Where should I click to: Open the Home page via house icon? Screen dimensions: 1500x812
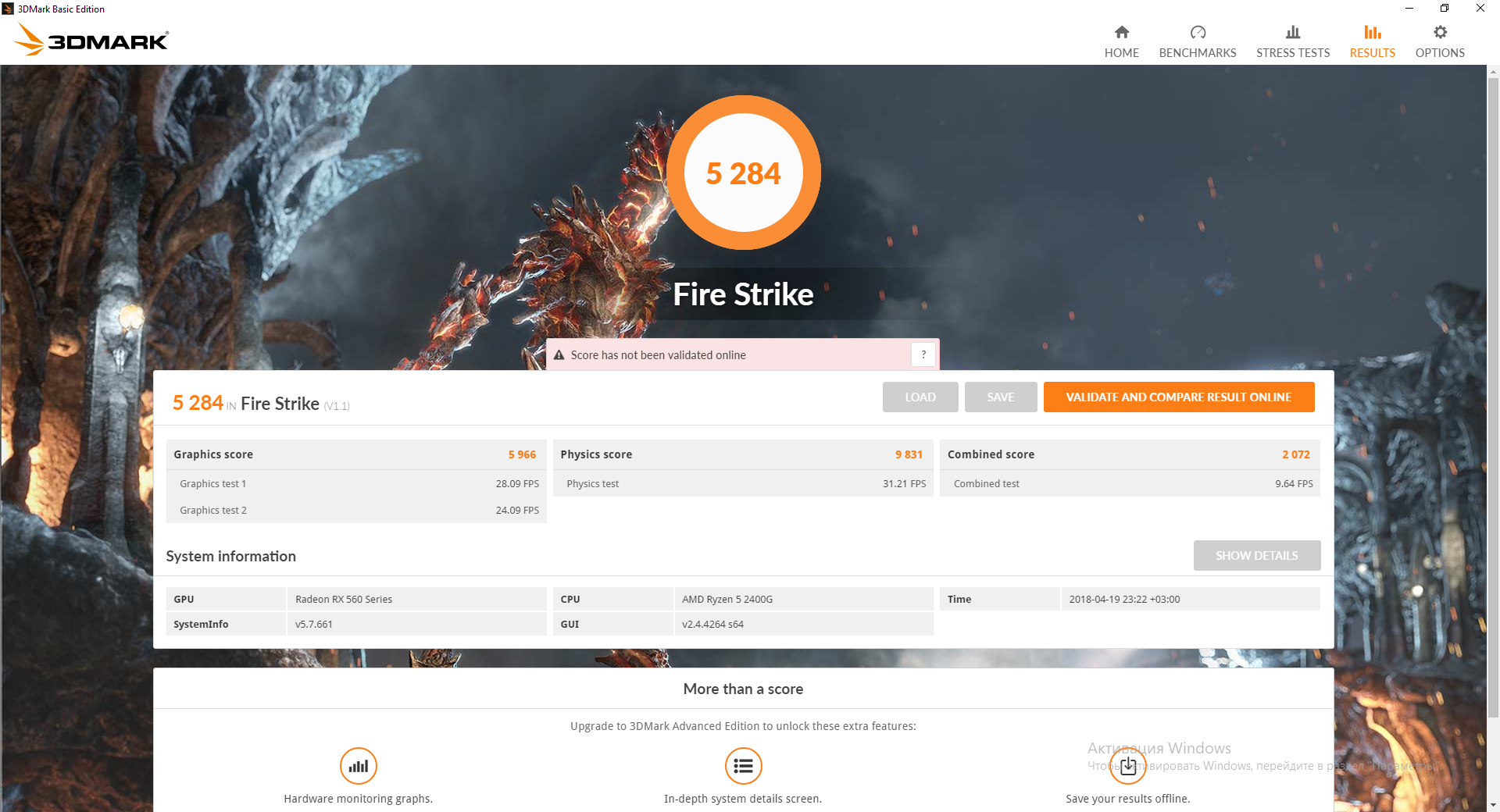point(1121,32)
